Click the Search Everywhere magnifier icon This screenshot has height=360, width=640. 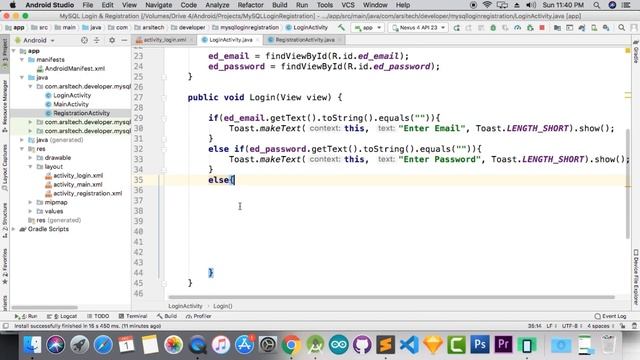(622, 28)
